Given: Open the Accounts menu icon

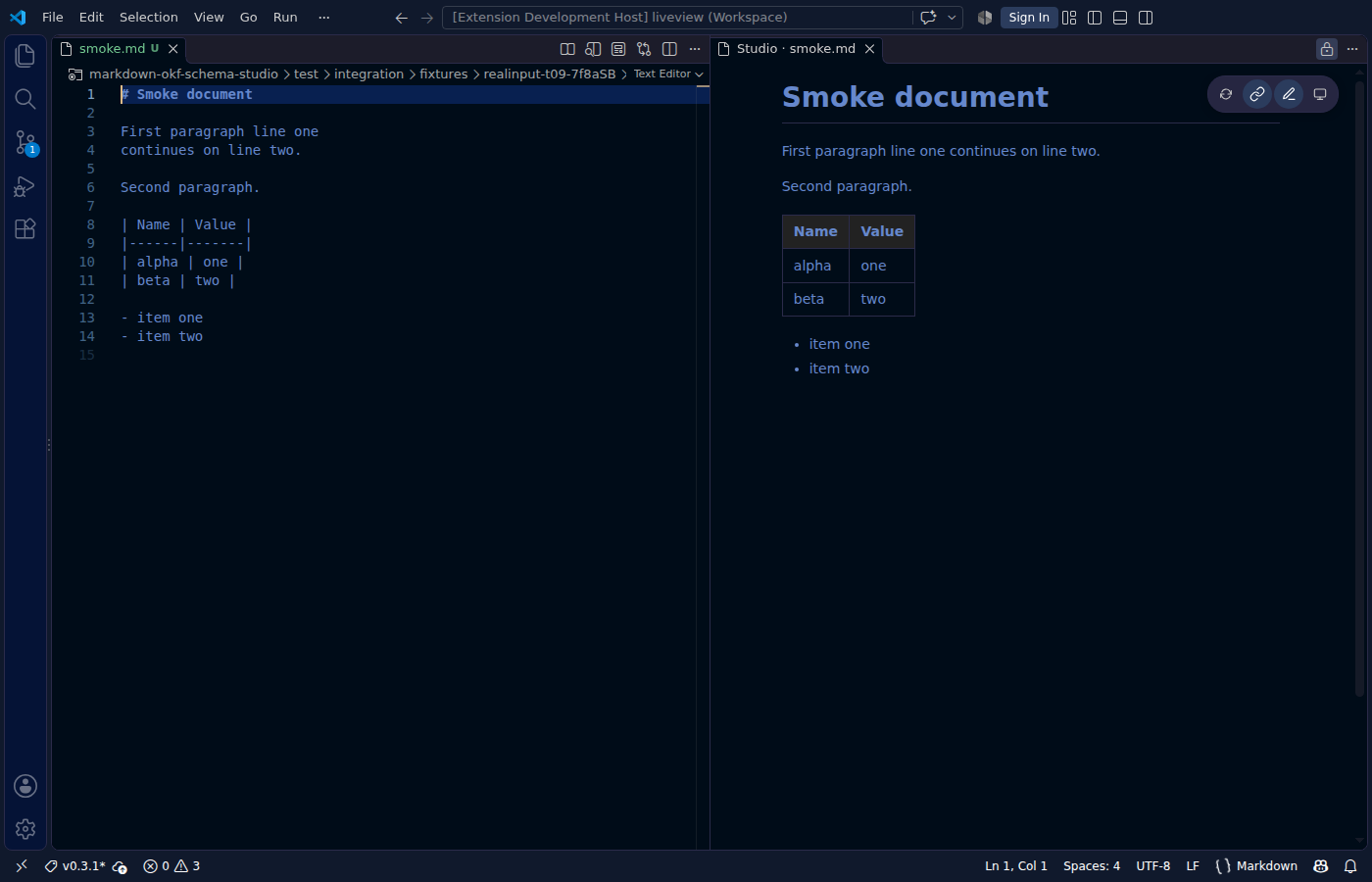Looking at the screenshot, I should pyautogui.click(x=25, y=786).
